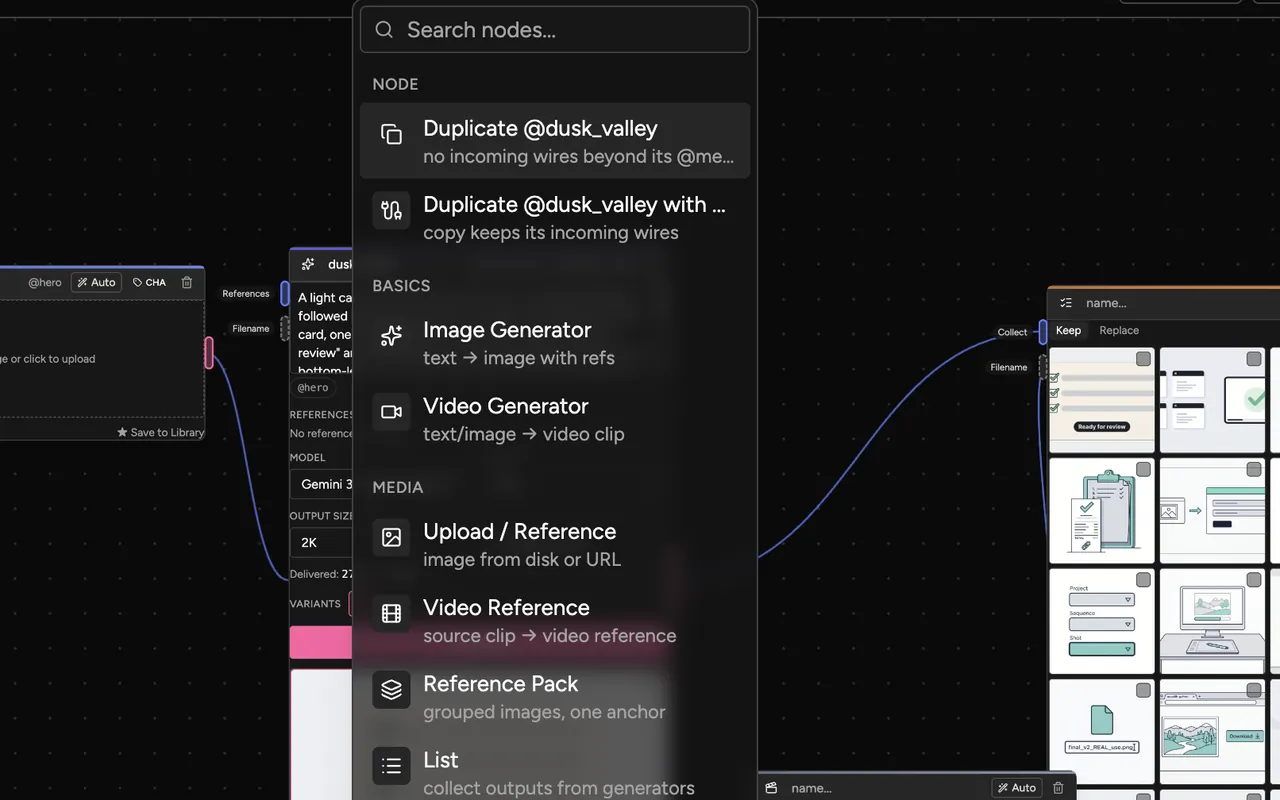Click the node type icon on the bottom node
This screenshot has height=800, width=1280.
tap(771, 788)
